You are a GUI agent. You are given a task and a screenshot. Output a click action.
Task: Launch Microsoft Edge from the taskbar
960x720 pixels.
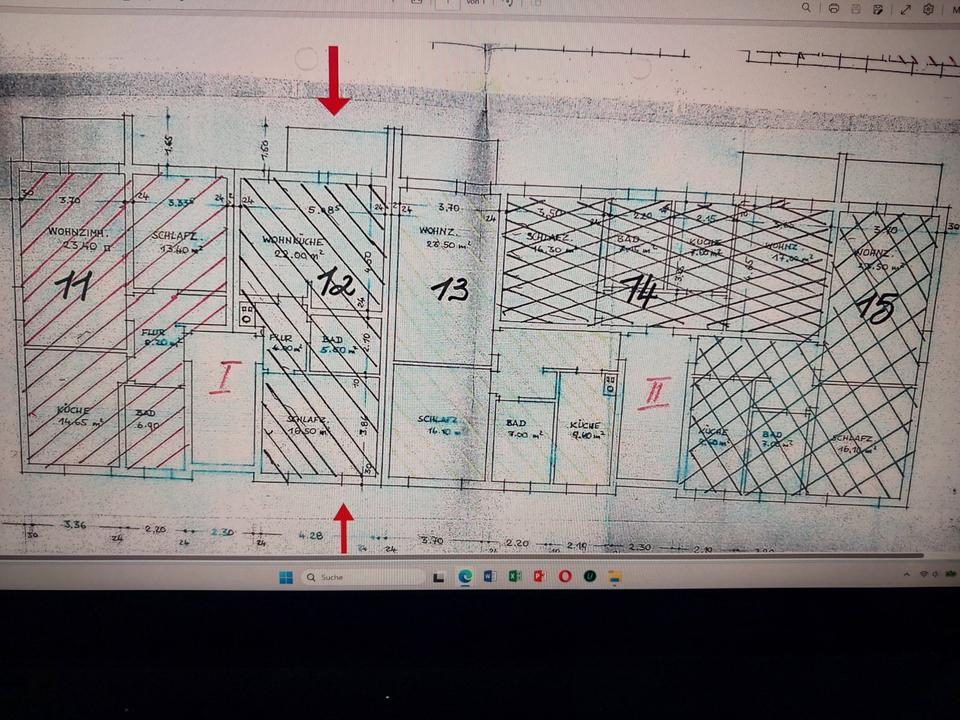click(465, 577)
